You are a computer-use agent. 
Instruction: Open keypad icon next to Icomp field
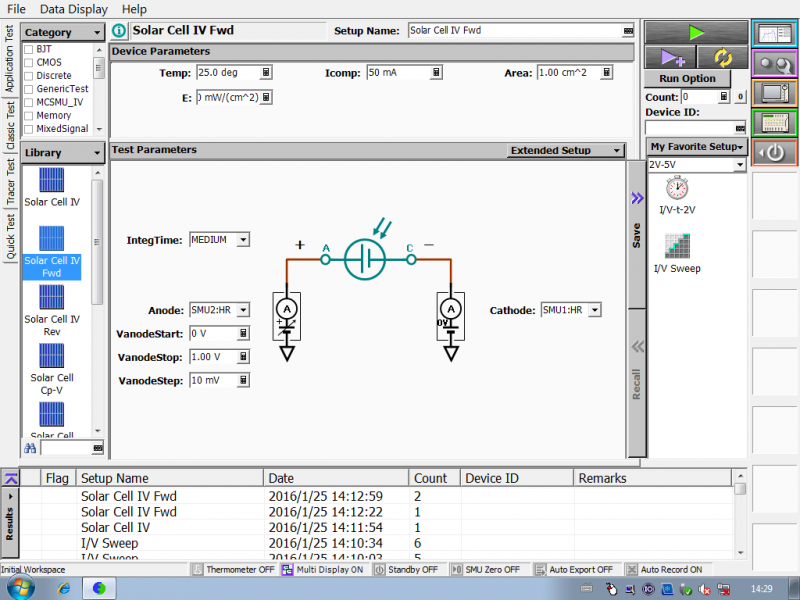coord(436,72)
